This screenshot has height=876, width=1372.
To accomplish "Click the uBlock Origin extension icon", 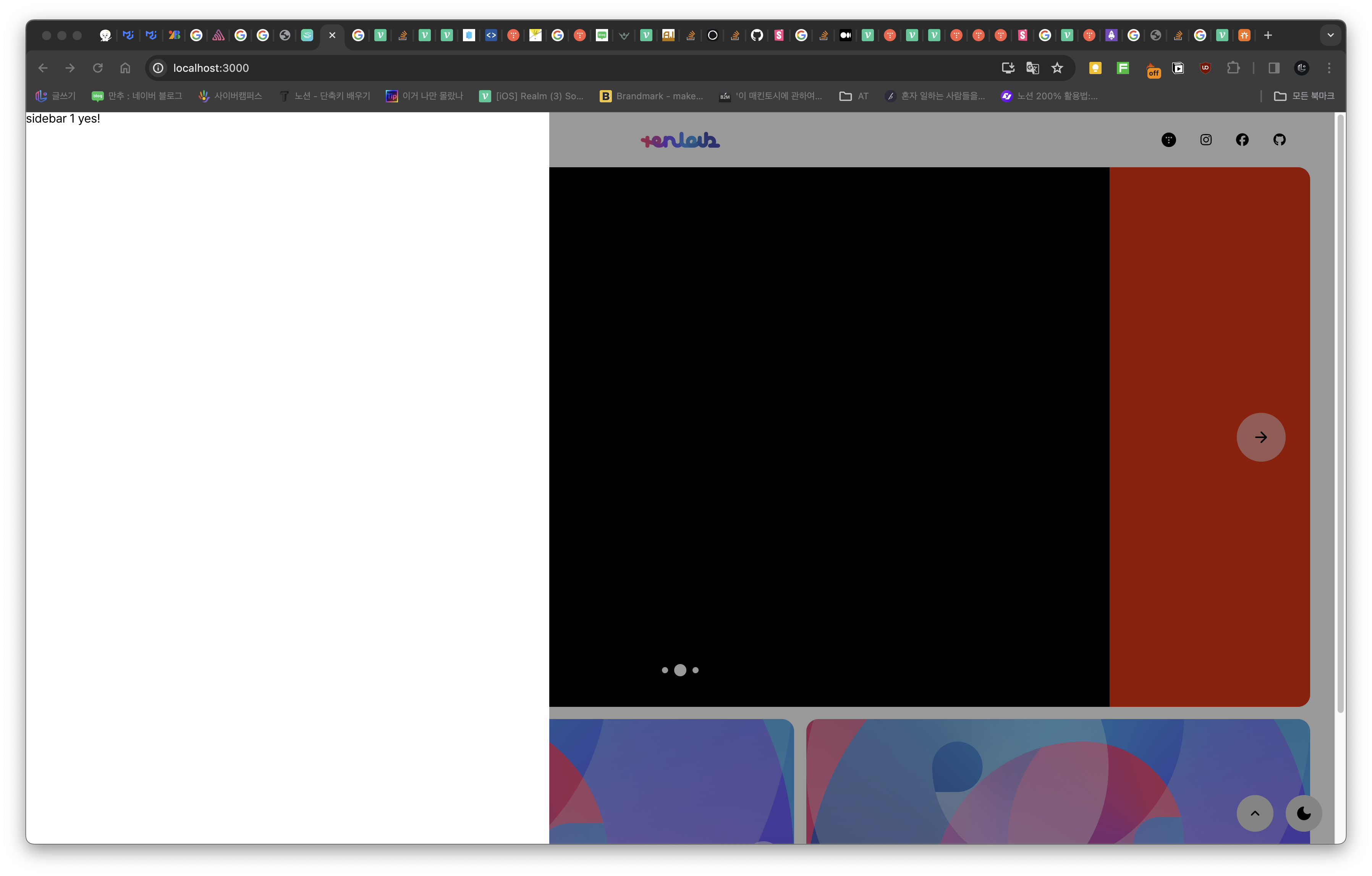I will [1205, 68].
